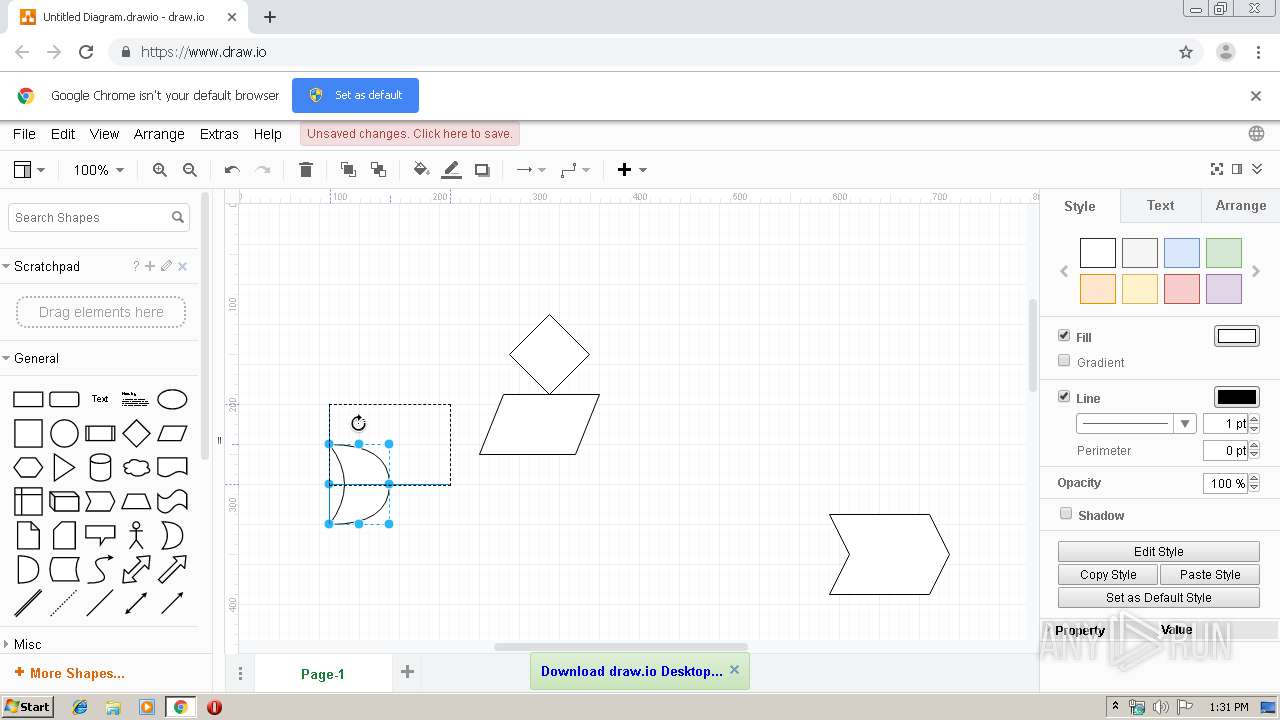Screen dimensions: 1280x720
Task: Select the Triangle shape in General
Action: [64, 467]
